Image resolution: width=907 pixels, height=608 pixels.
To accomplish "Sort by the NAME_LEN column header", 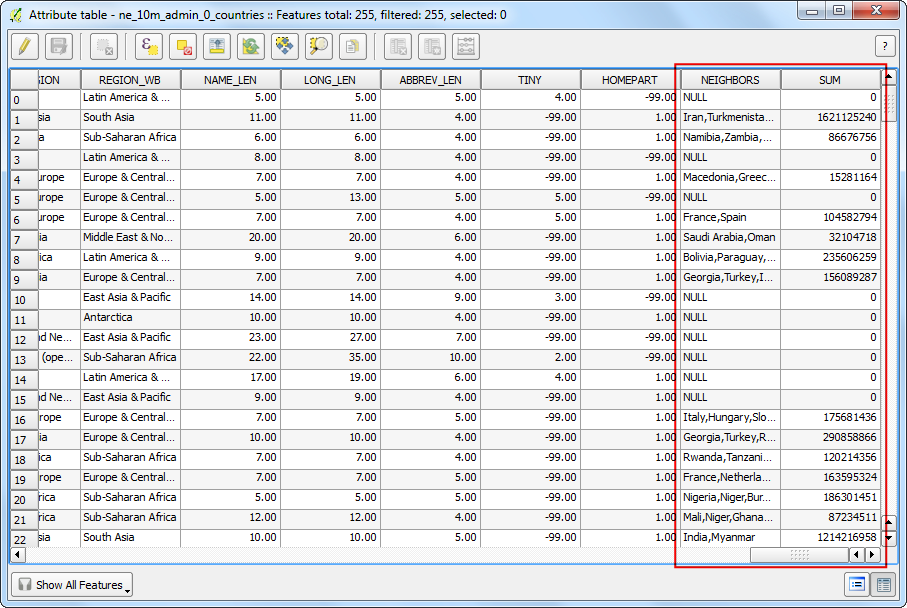I will [230, 80].
